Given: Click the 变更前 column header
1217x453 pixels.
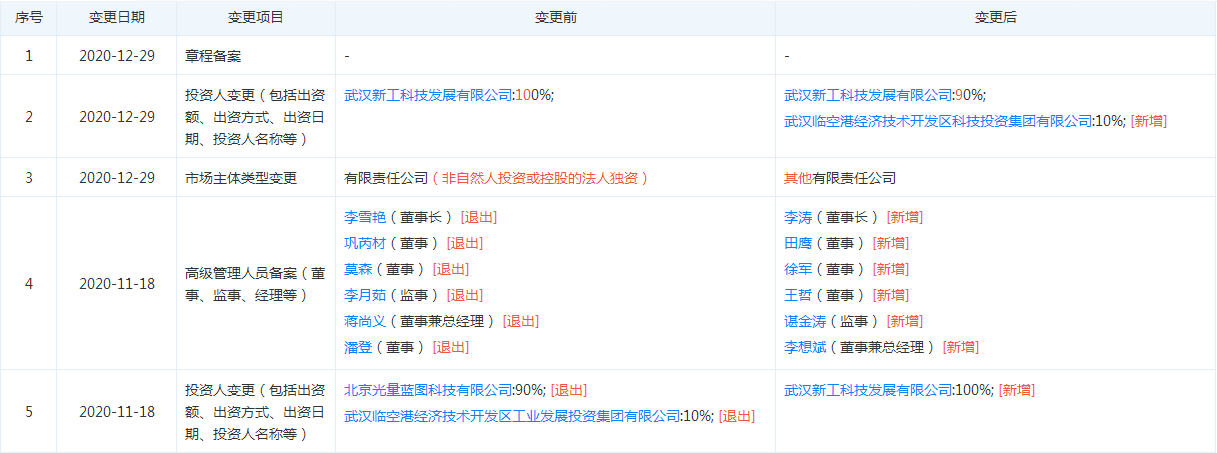Looking at the screenshot, I should click(556, 18).
